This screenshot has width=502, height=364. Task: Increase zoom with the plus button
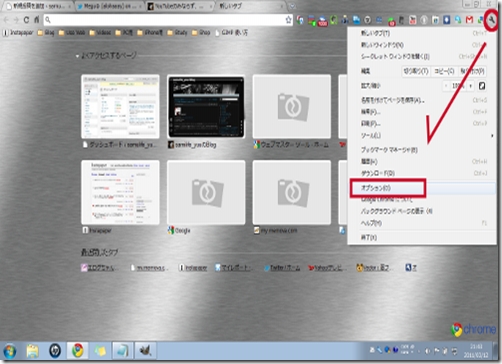pyautogui.click(x=470, y=86)
